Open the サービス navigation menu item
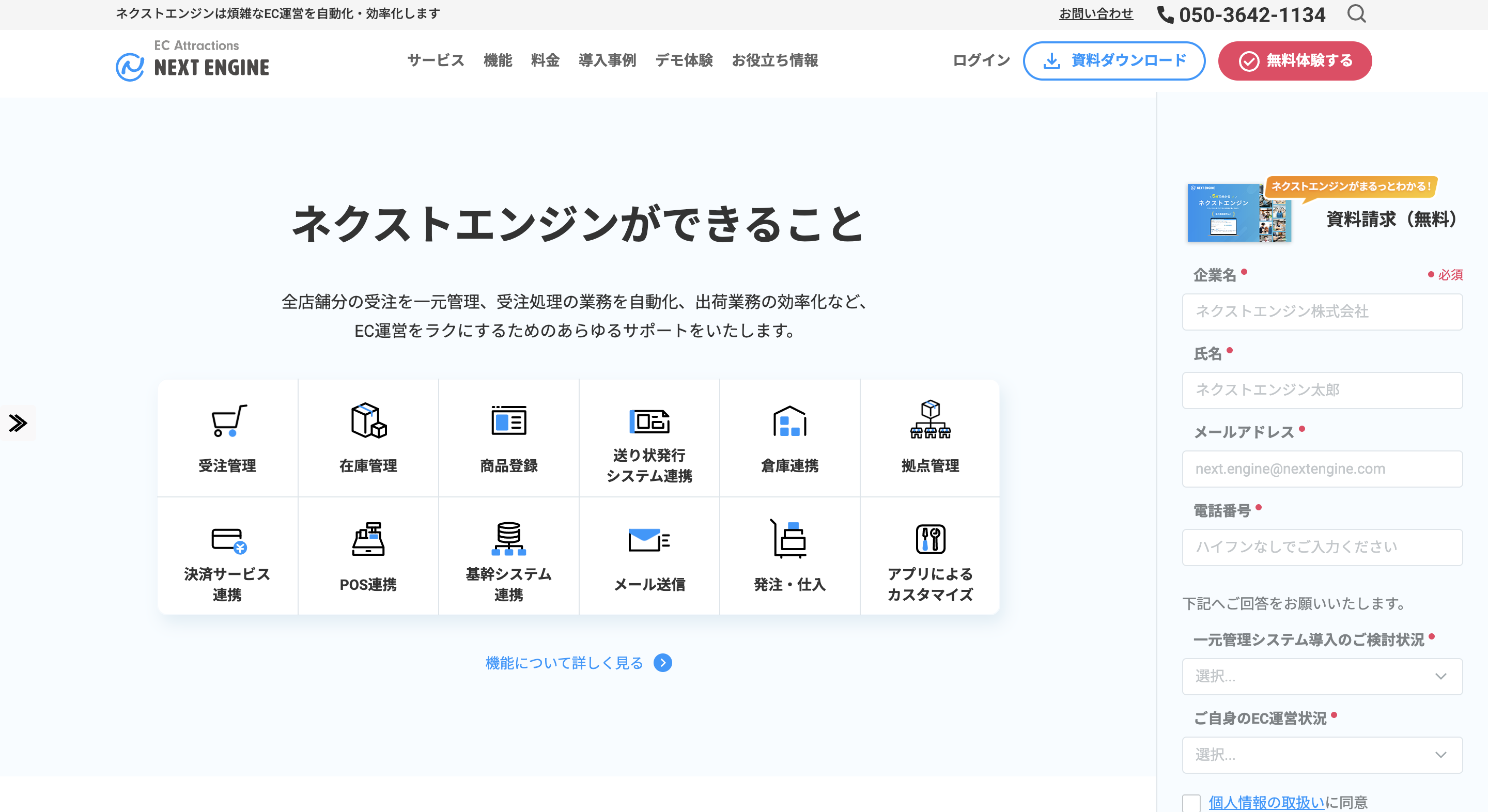 click(x=436, y=60)
